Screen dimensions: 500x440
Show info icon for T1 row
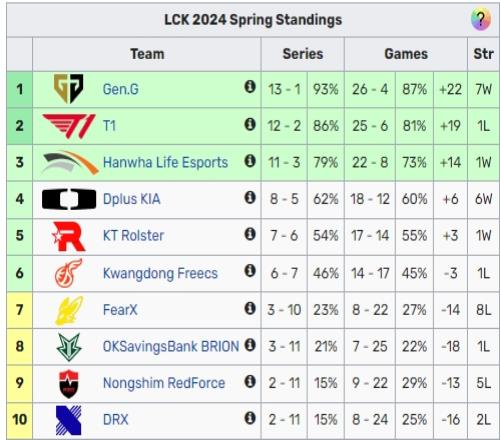(x=250, y=124)
